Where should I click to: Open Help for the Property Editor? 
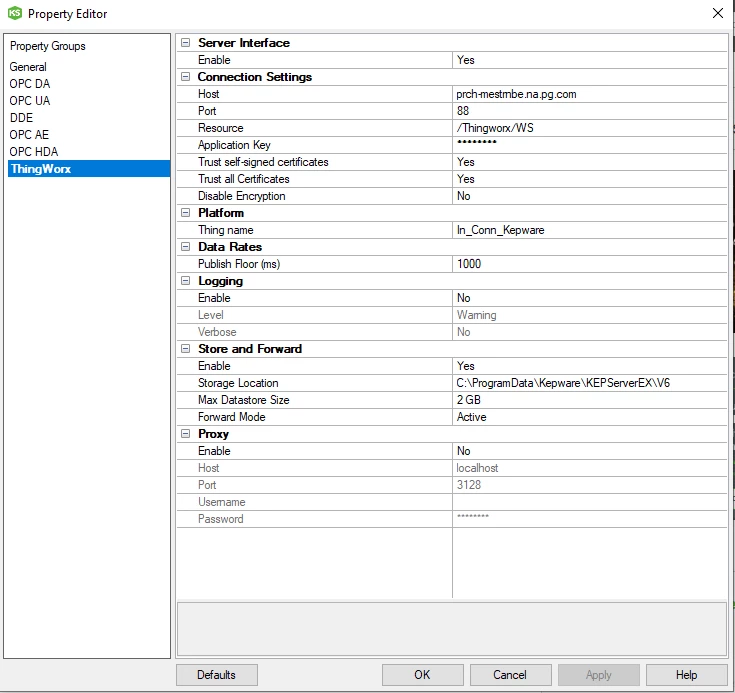[x=686, y=675]
